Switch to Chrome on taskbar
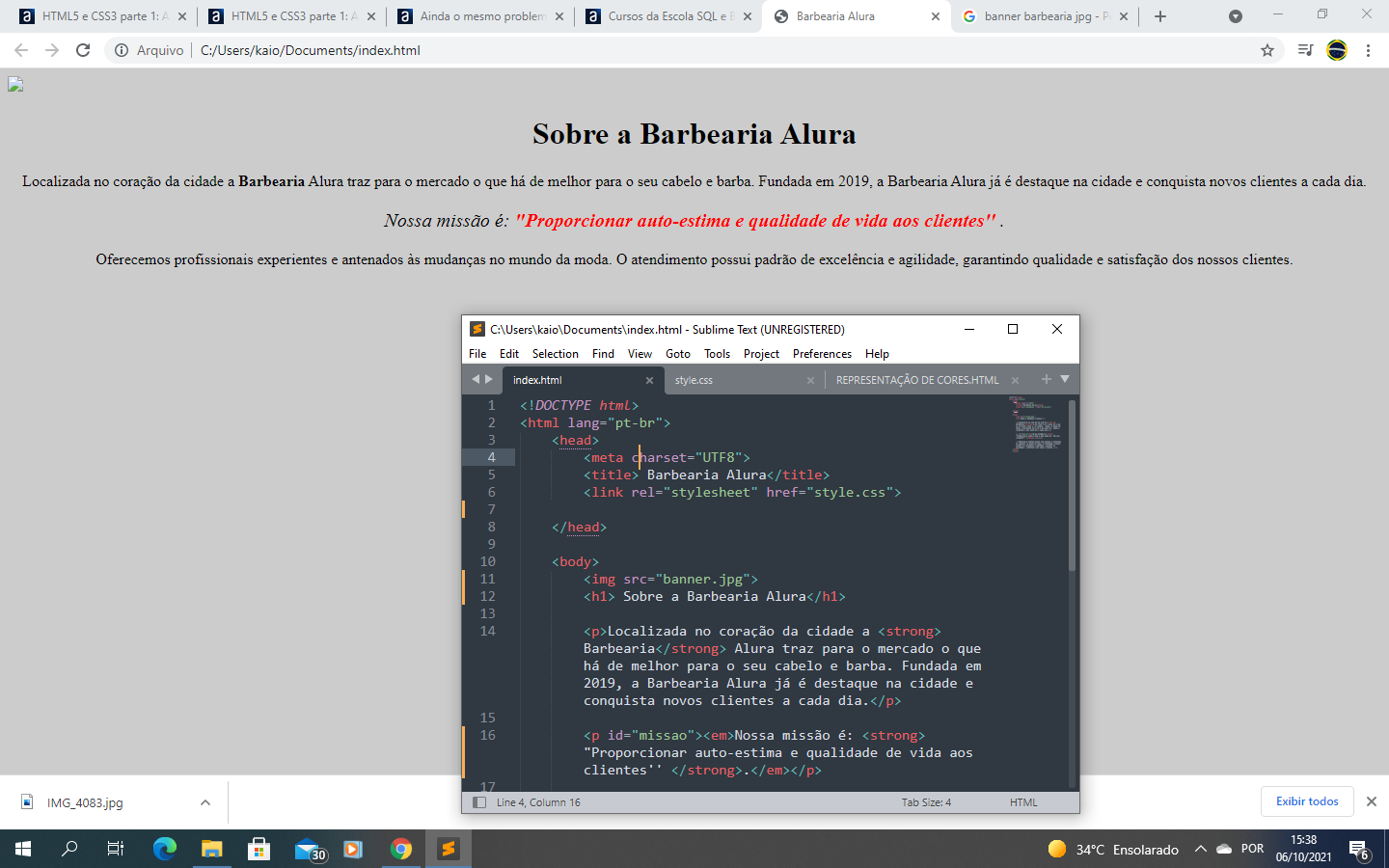Image resolution: width=1389 pixels, height=868 pixels. [401, 849]
